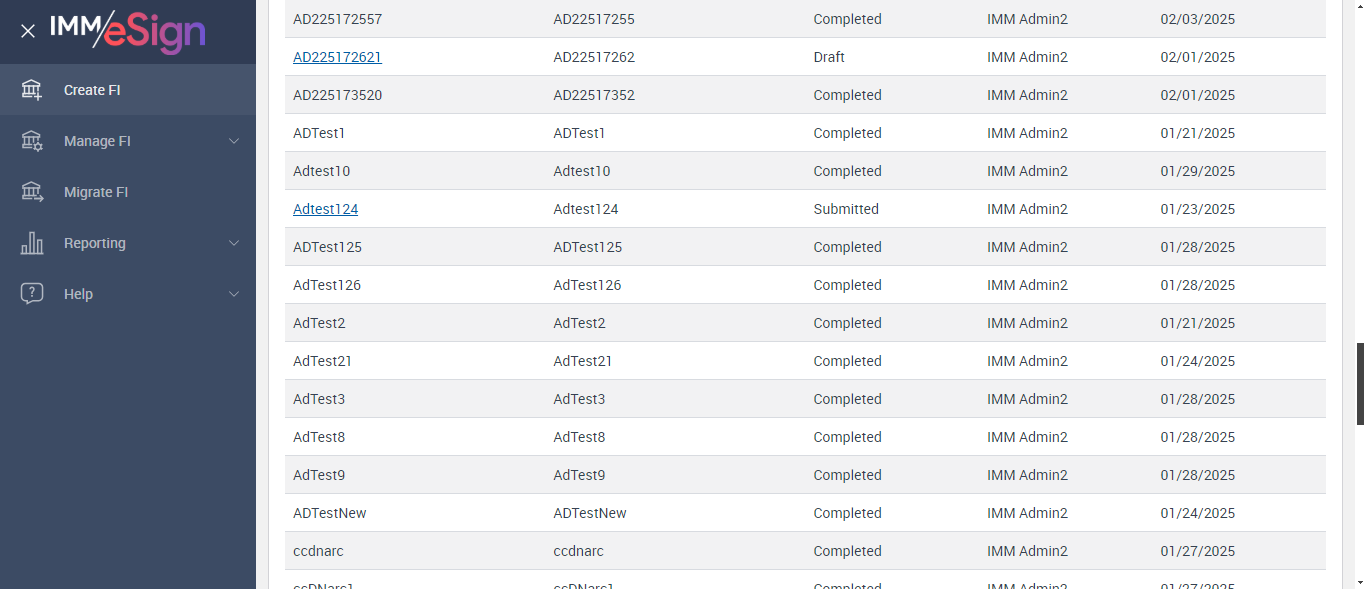Expand the Help submenu chevron

234,294
